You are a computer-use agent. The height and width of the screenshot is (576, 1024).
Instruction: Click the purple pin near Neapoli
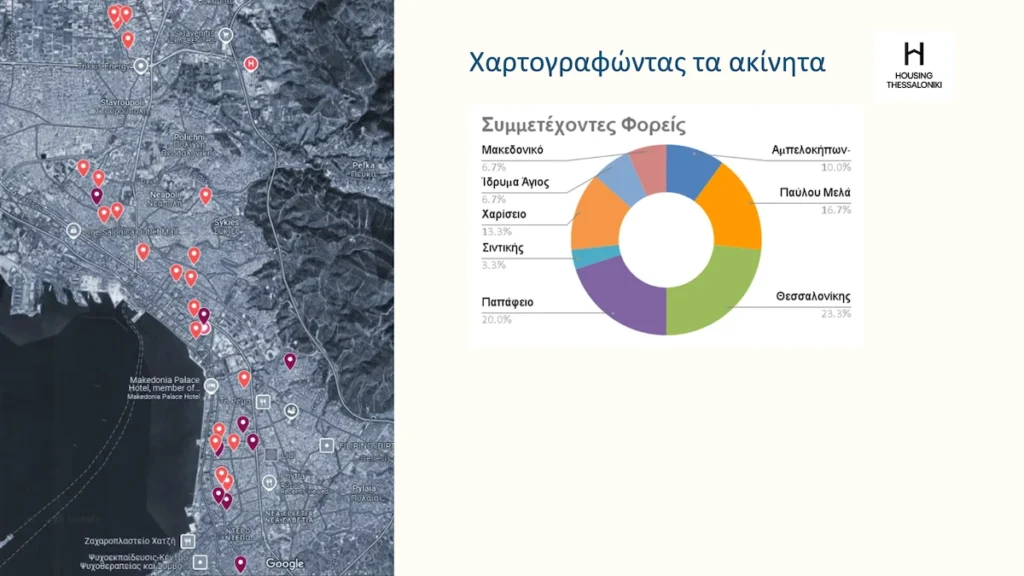pyautogui.click(x=97, y=195)
